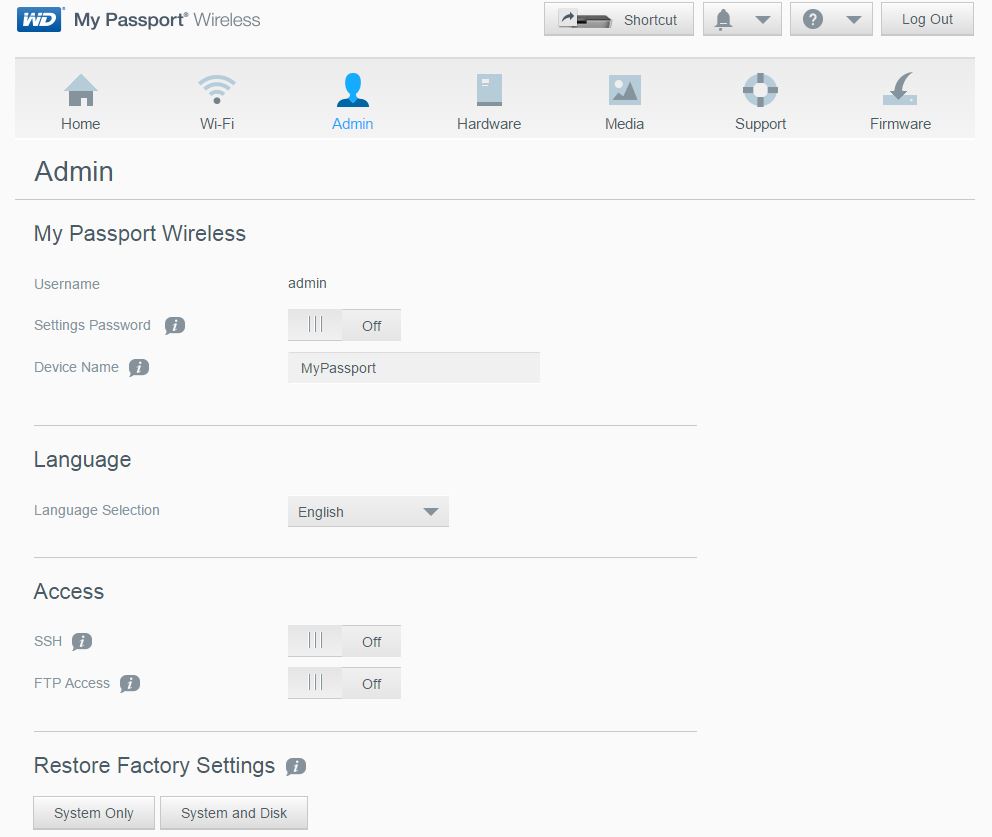Show info about FTP Access

point(130,683)
